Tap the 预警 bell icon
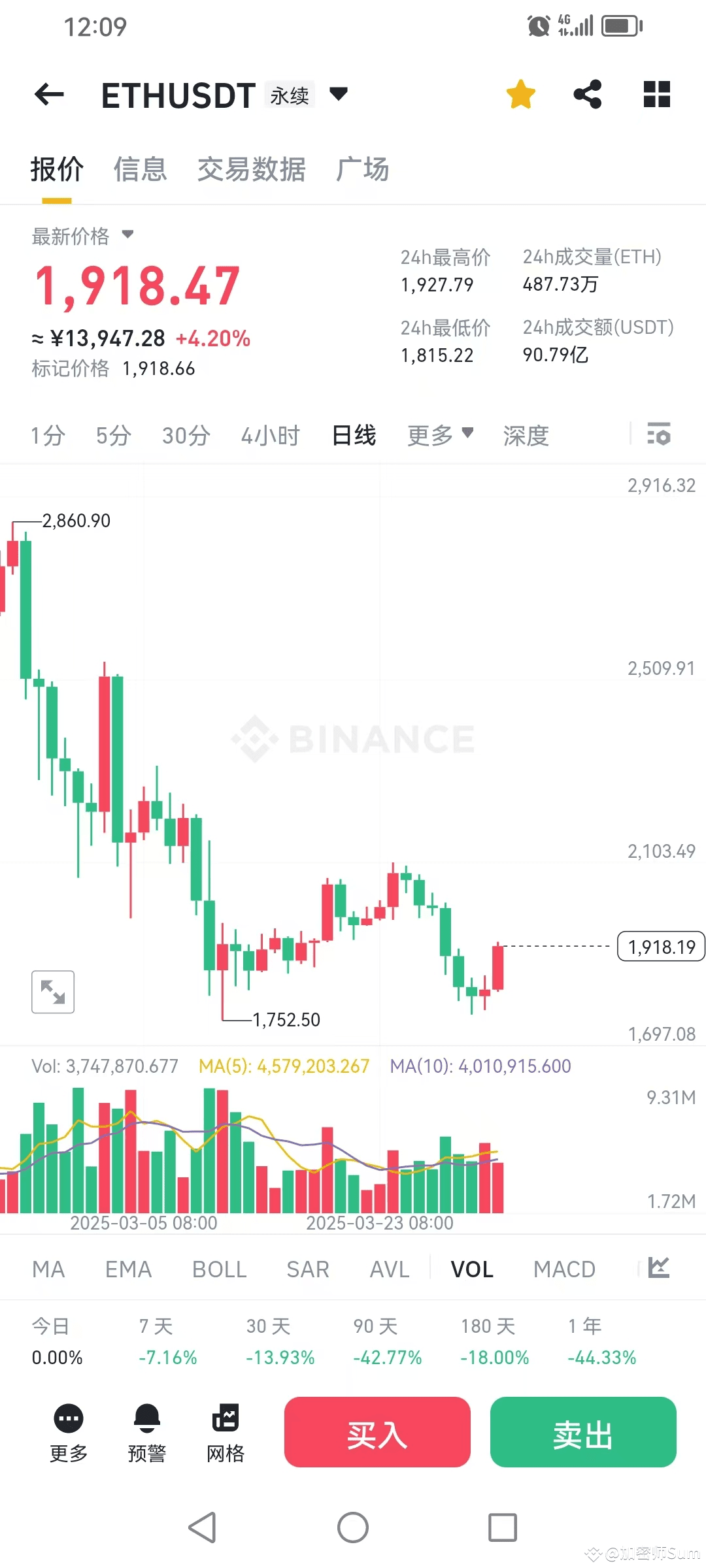The image size is (706, 1568). click(147, 1419)
